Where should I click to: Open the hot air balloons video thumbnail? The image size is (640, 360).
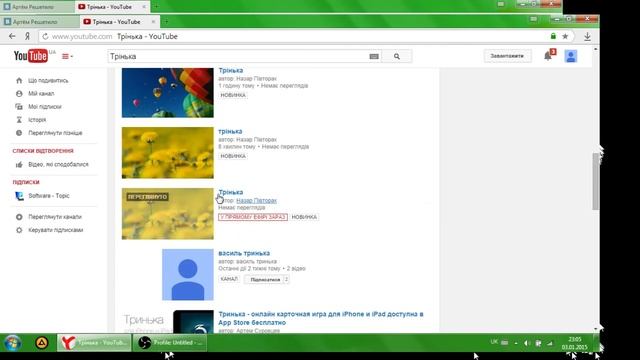(x=167, y=93)
